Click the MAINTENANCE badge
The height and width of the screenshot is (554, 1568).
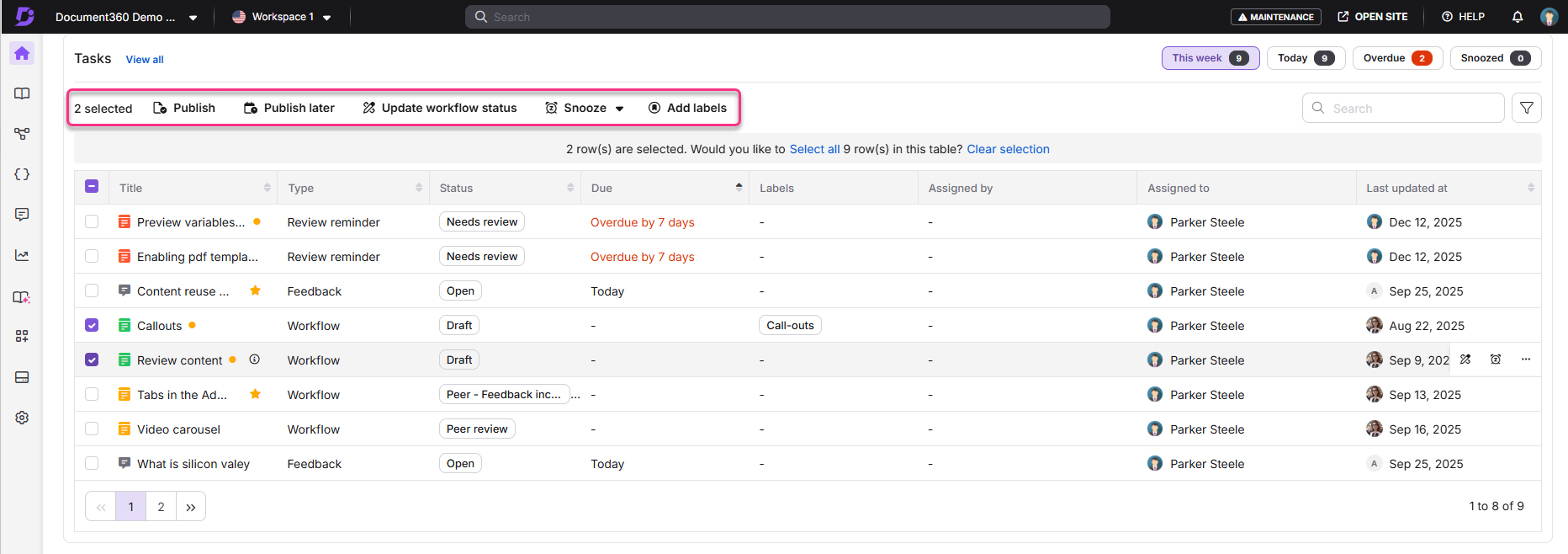coord(1275,17)
